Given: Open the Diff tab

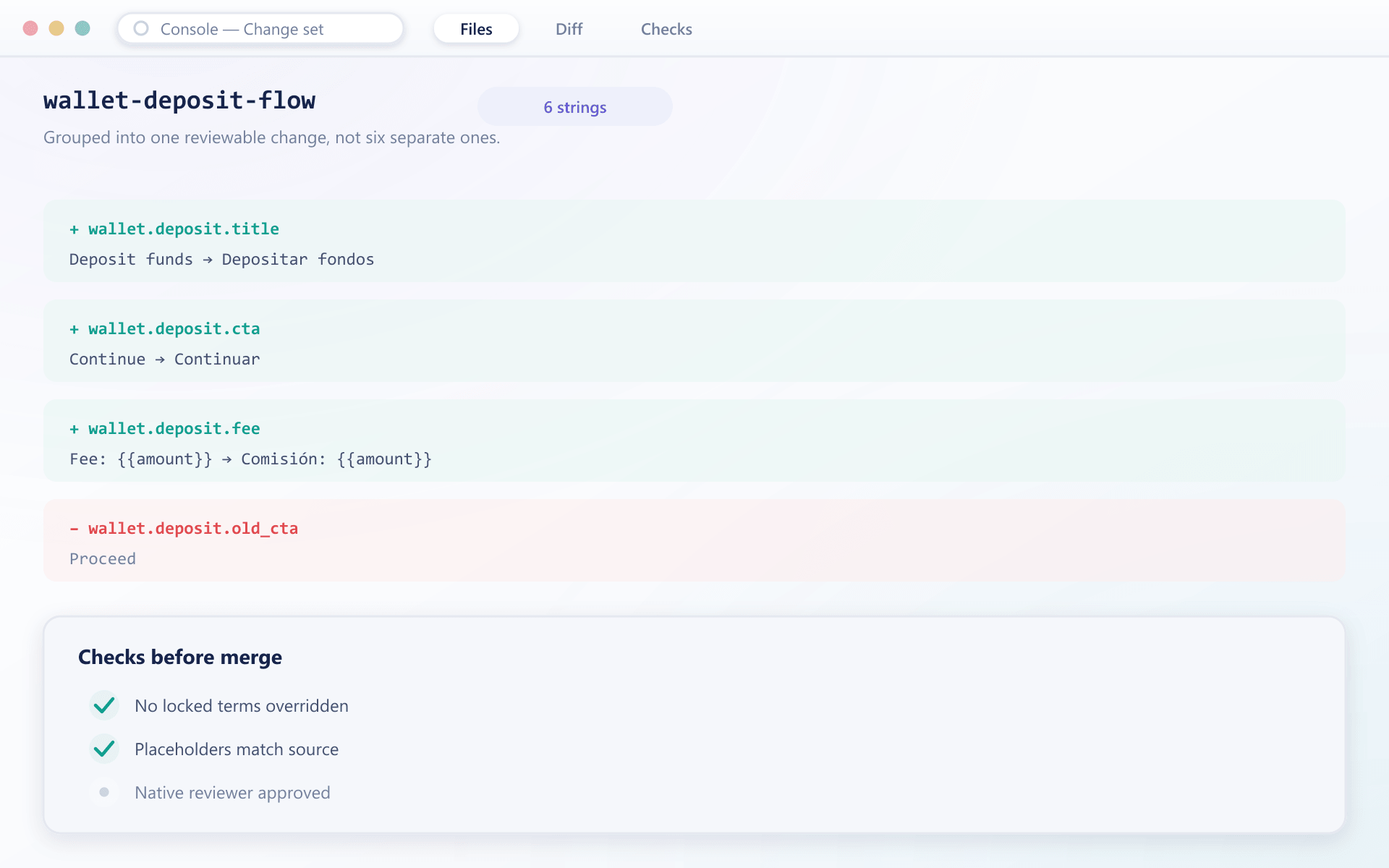Looking at the screenshot, I should point(569,29).
